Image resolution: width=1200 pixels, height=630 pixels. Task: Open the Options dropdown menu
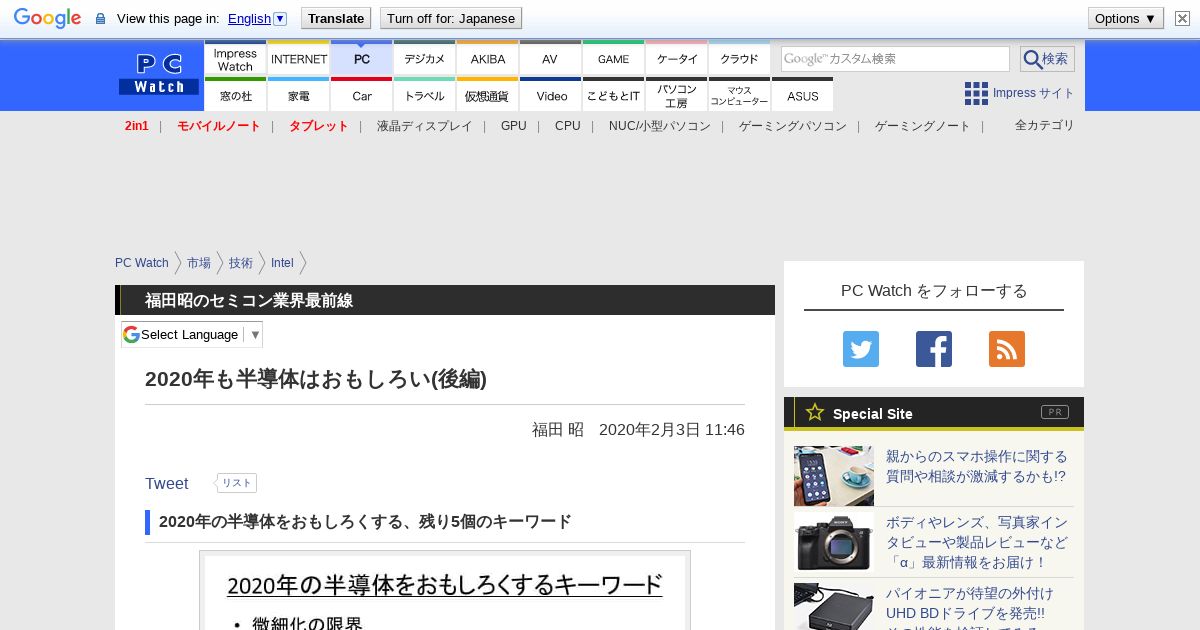pyautogui.click(x=1126, y=18)
